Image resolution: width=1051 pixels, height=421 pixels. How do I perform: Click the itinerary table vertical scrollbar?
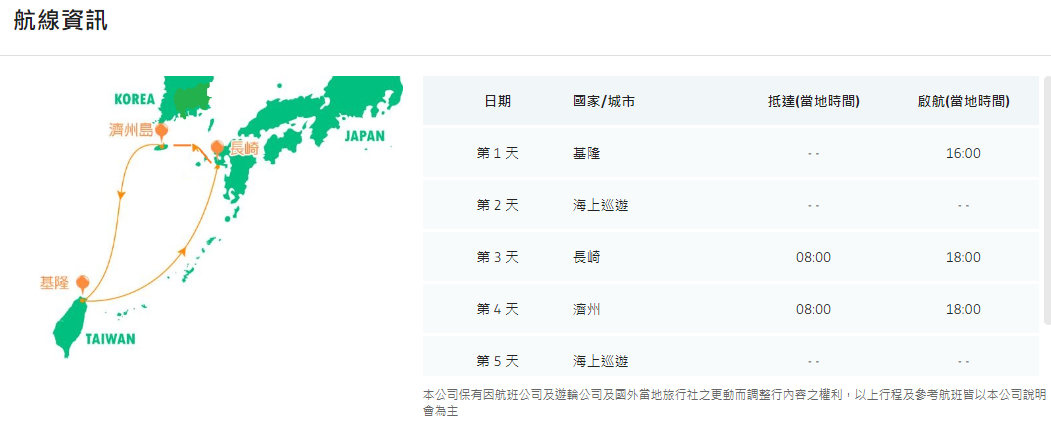click(x=1047, y=201)
